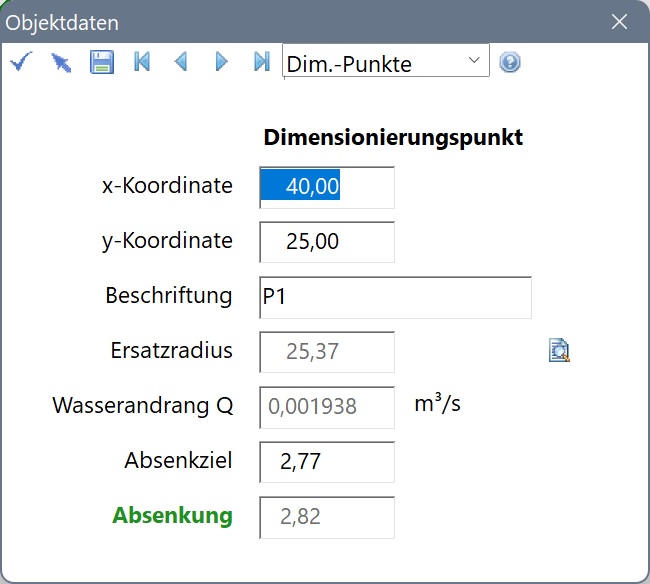Click the green Absenkung label
This screenshot has width=650, height=584.
(172, 516)
